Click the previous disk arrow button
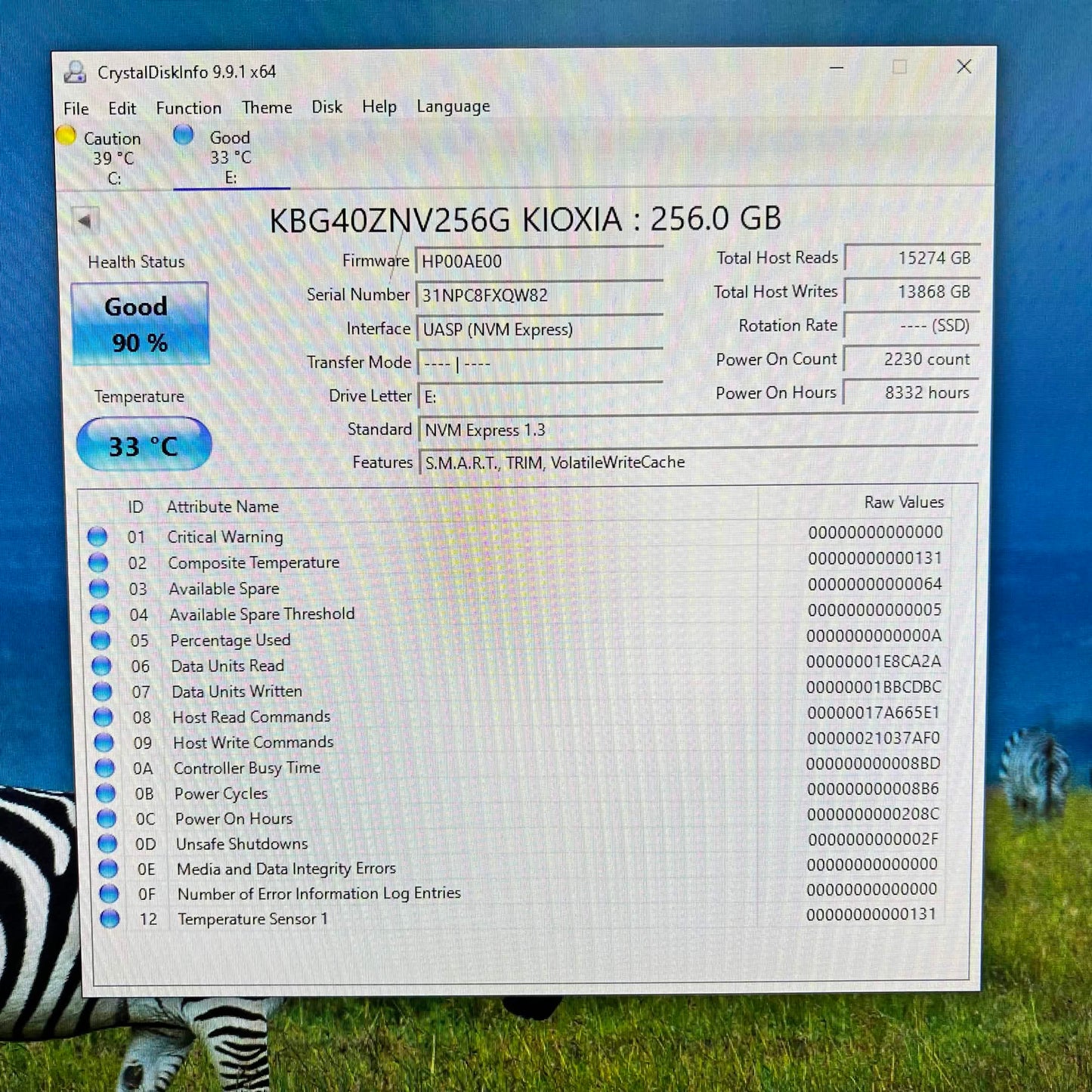The width and height of the screenshot is (1092, 1092). pos(84,221)
